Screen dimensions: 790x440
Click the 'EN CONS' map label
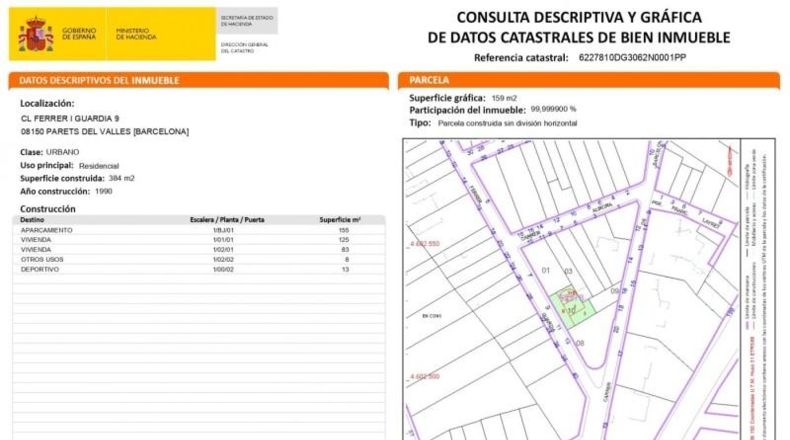[x=432, y=316]
